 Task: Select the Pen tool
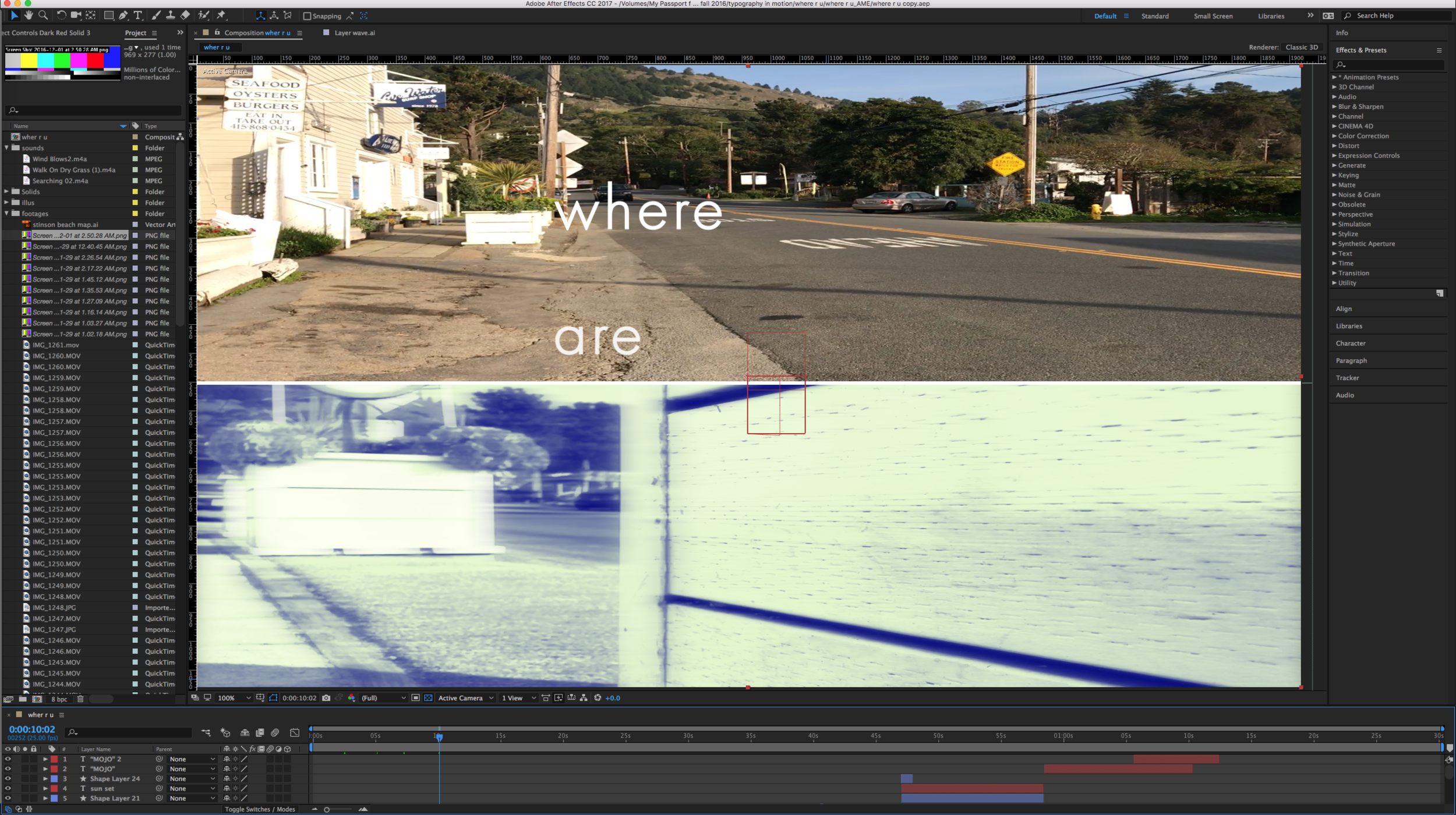[x=123, y=15]
